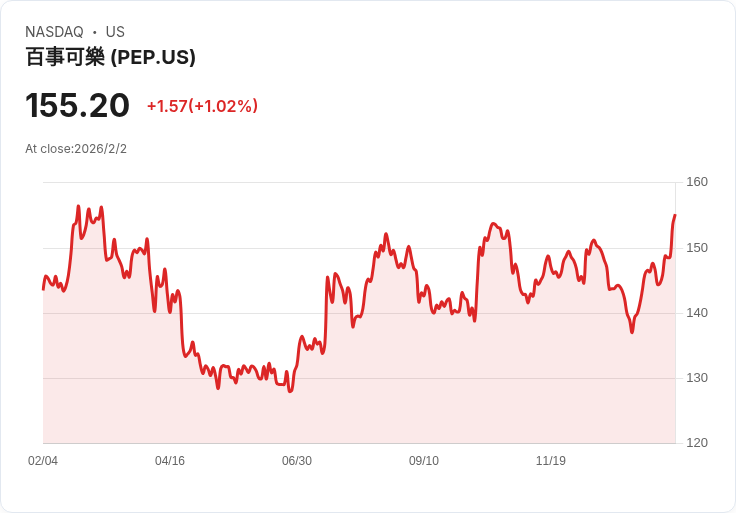Click the US market label
The height and width of the screenshot is (513, 736).
[115, 32]
